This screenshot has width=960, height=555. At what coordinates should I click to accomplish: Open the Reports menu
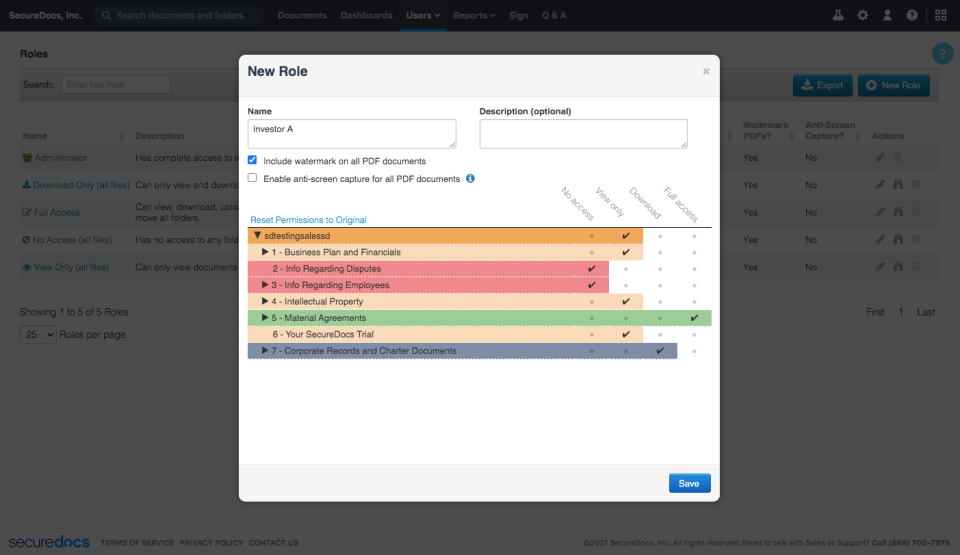pos(474,15)
